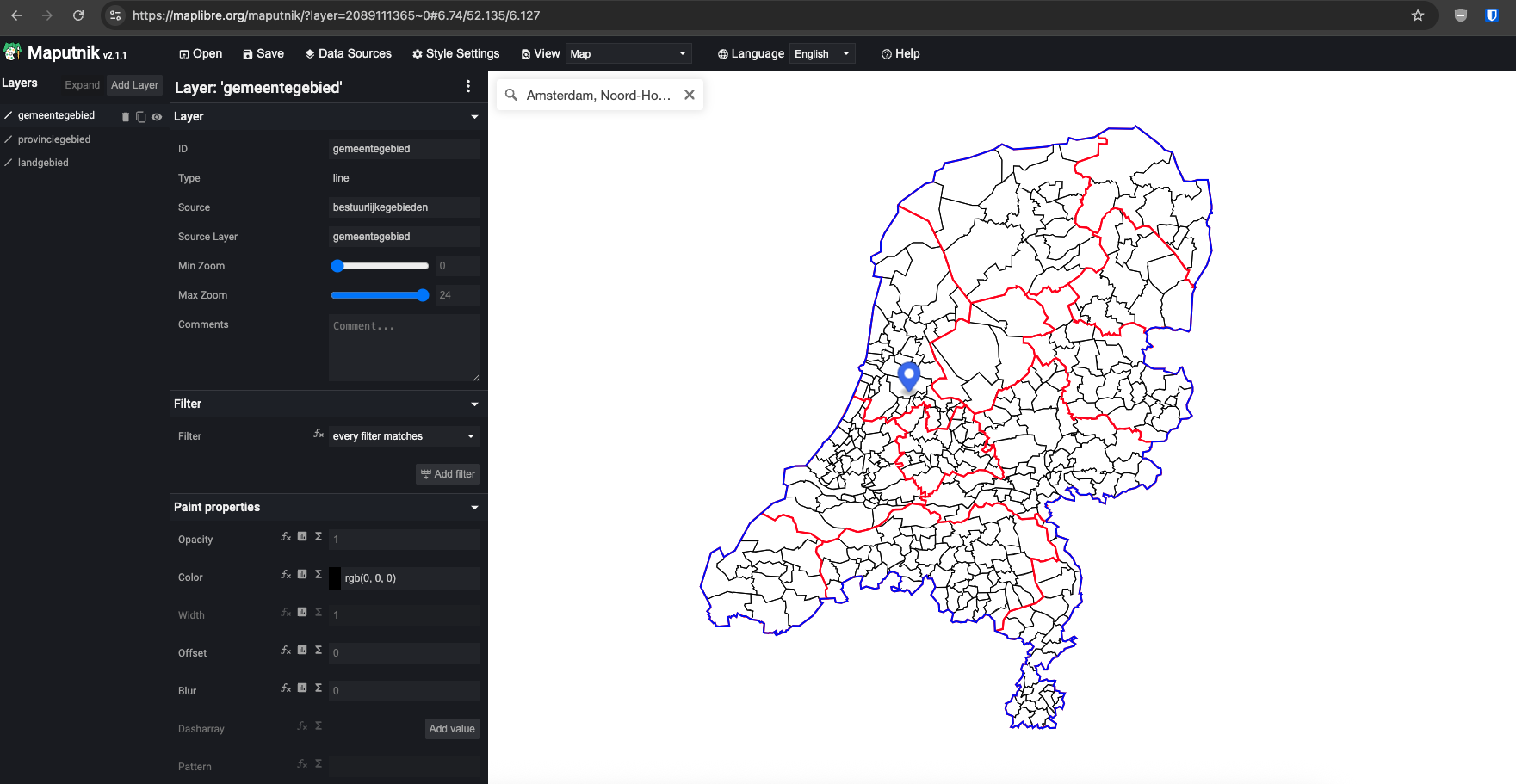The width and height of the screenshot is (1516, 784).
Task: Click the Source input field
Action: click(x=404, y=207)
